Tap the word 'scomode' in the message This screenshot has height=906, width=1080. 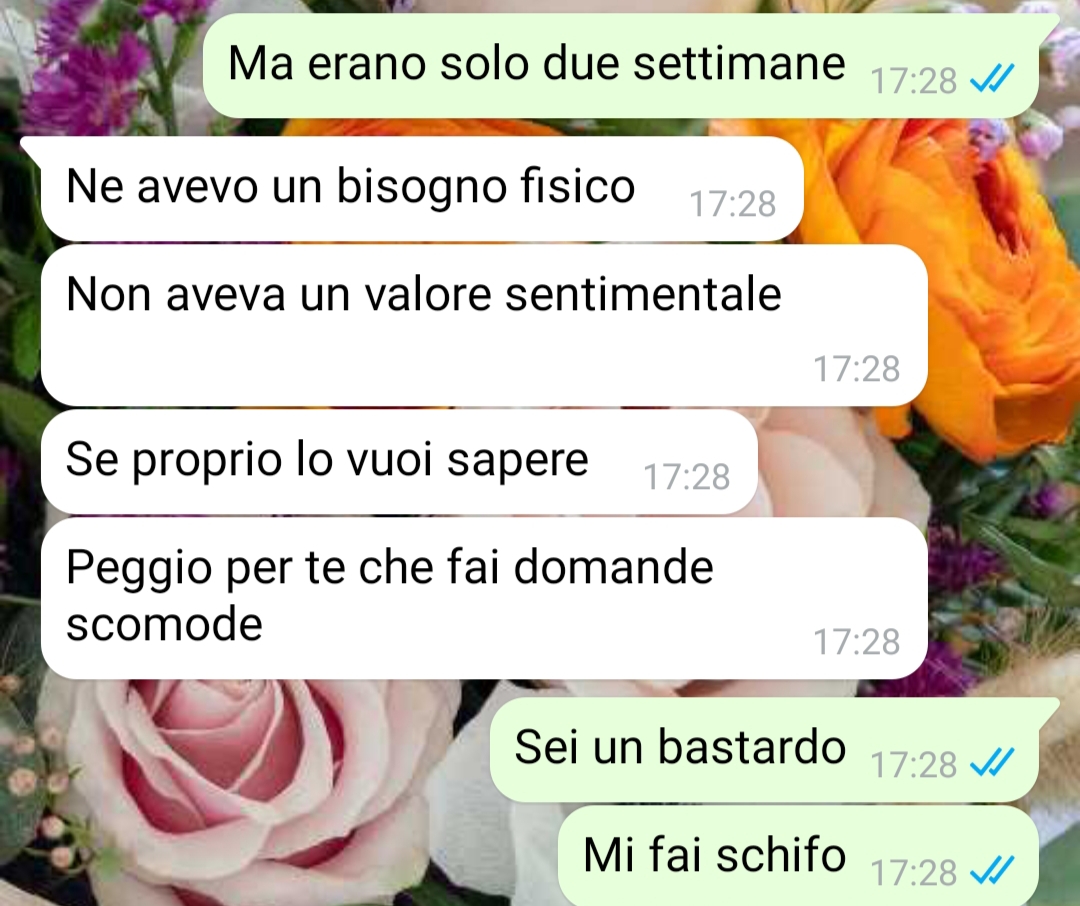[164, 624]
